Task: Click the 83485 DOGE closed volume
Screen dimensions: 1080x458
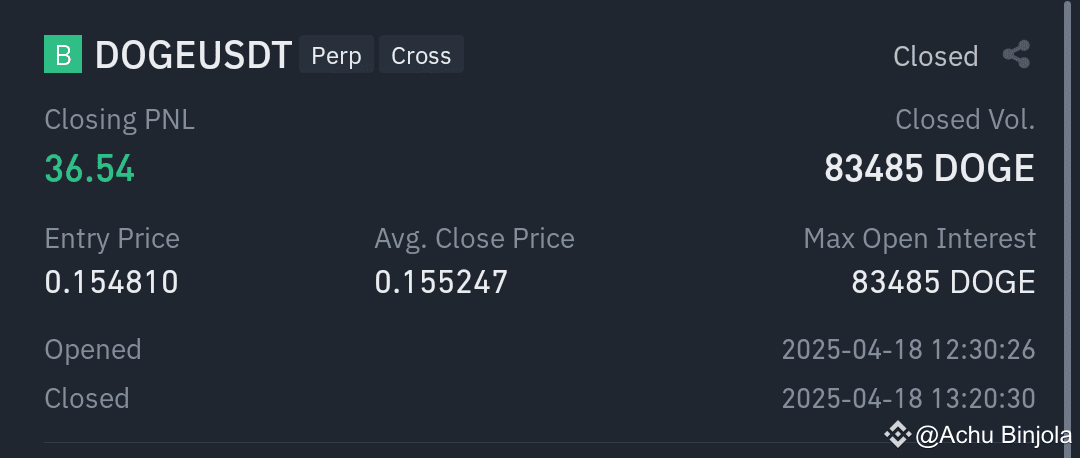Action: pyautogui.click(x=929, y=168)
